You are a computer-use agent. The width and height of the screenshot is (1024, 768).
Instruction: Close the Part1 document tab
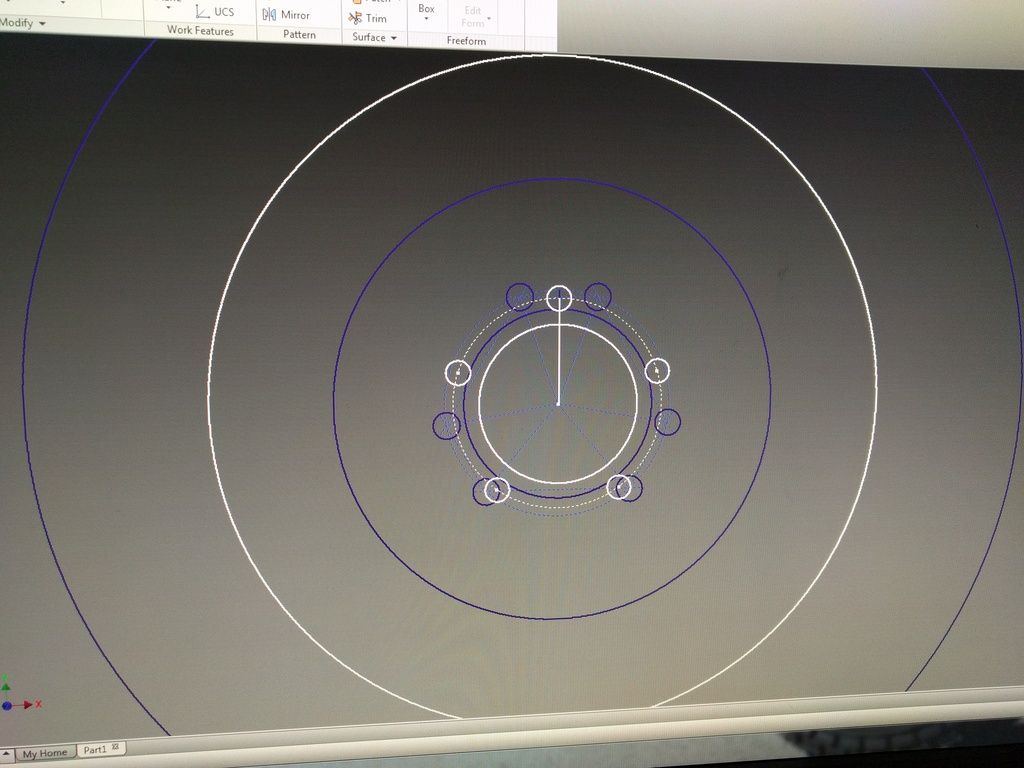(x=116, y=746)
